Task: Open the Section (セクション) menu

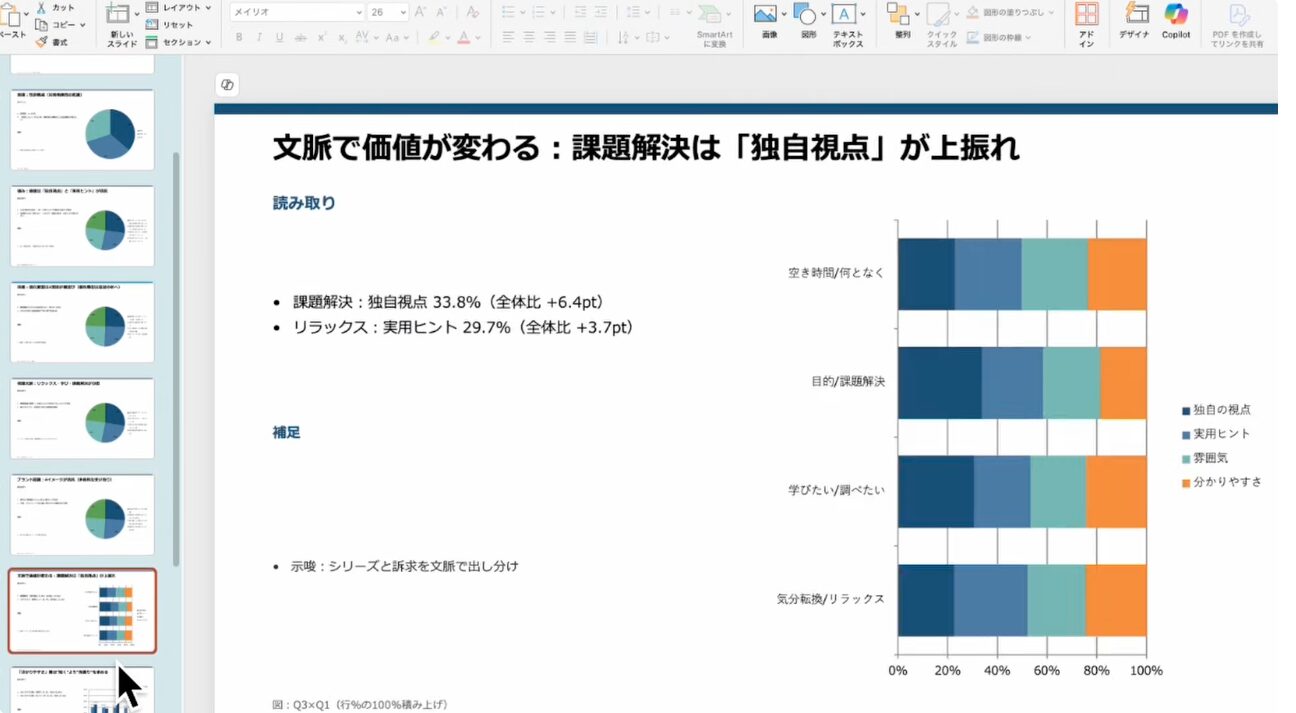Action: (179, 42)
